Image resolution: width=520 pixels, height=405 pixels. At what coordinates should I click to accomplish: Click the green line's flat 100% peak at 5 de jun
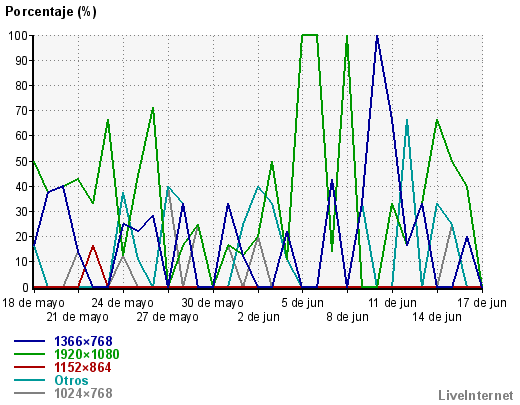click(x=310, y=34)
